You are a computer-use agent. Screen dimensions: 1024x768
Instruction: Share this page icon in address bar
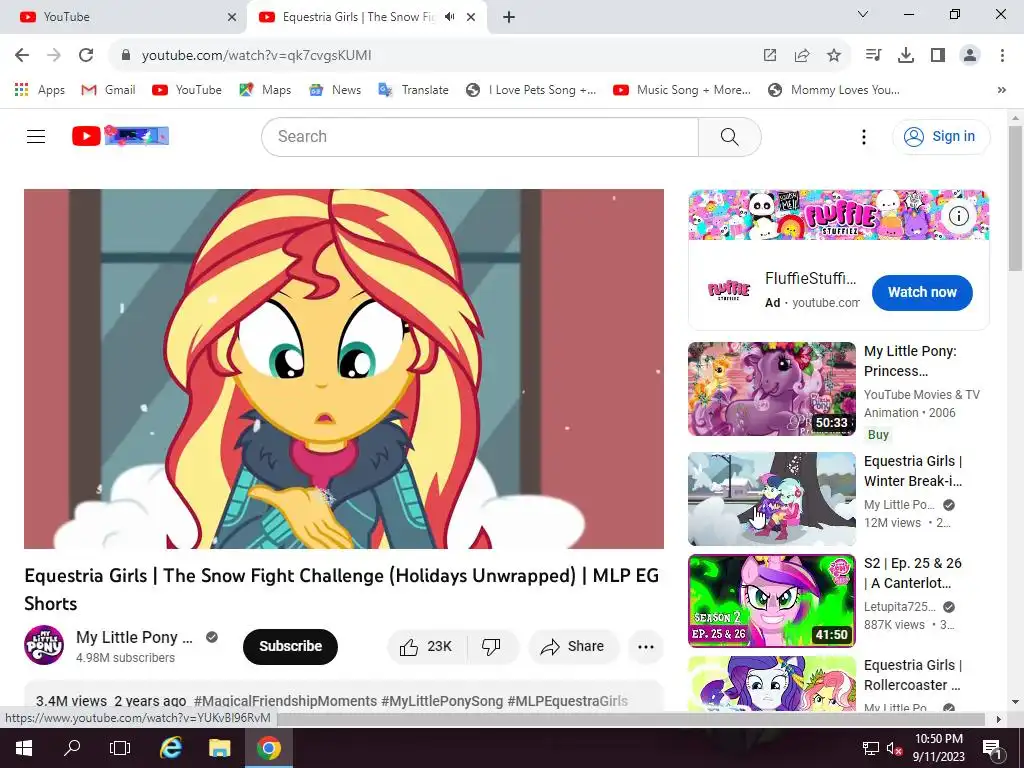click(802, 56)
